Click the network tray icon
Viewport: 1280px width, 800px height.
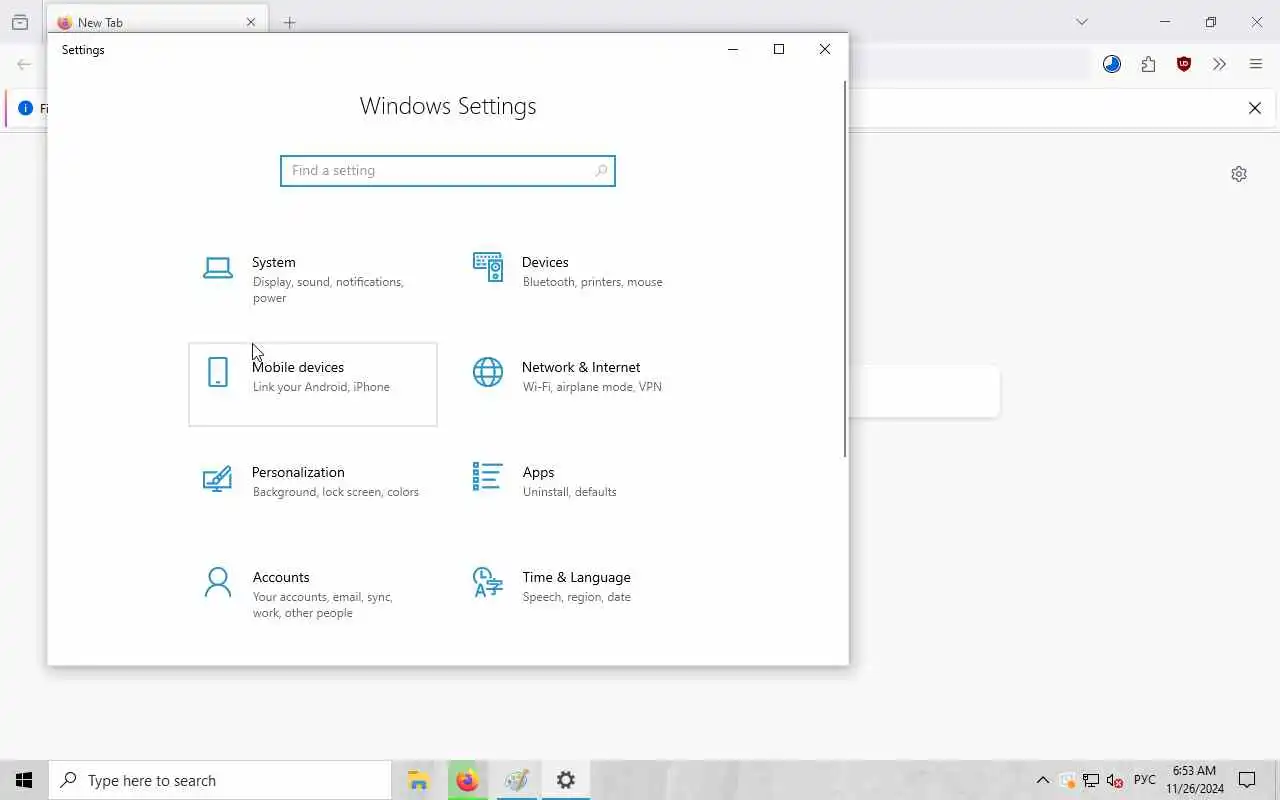tap(1091, 780)
